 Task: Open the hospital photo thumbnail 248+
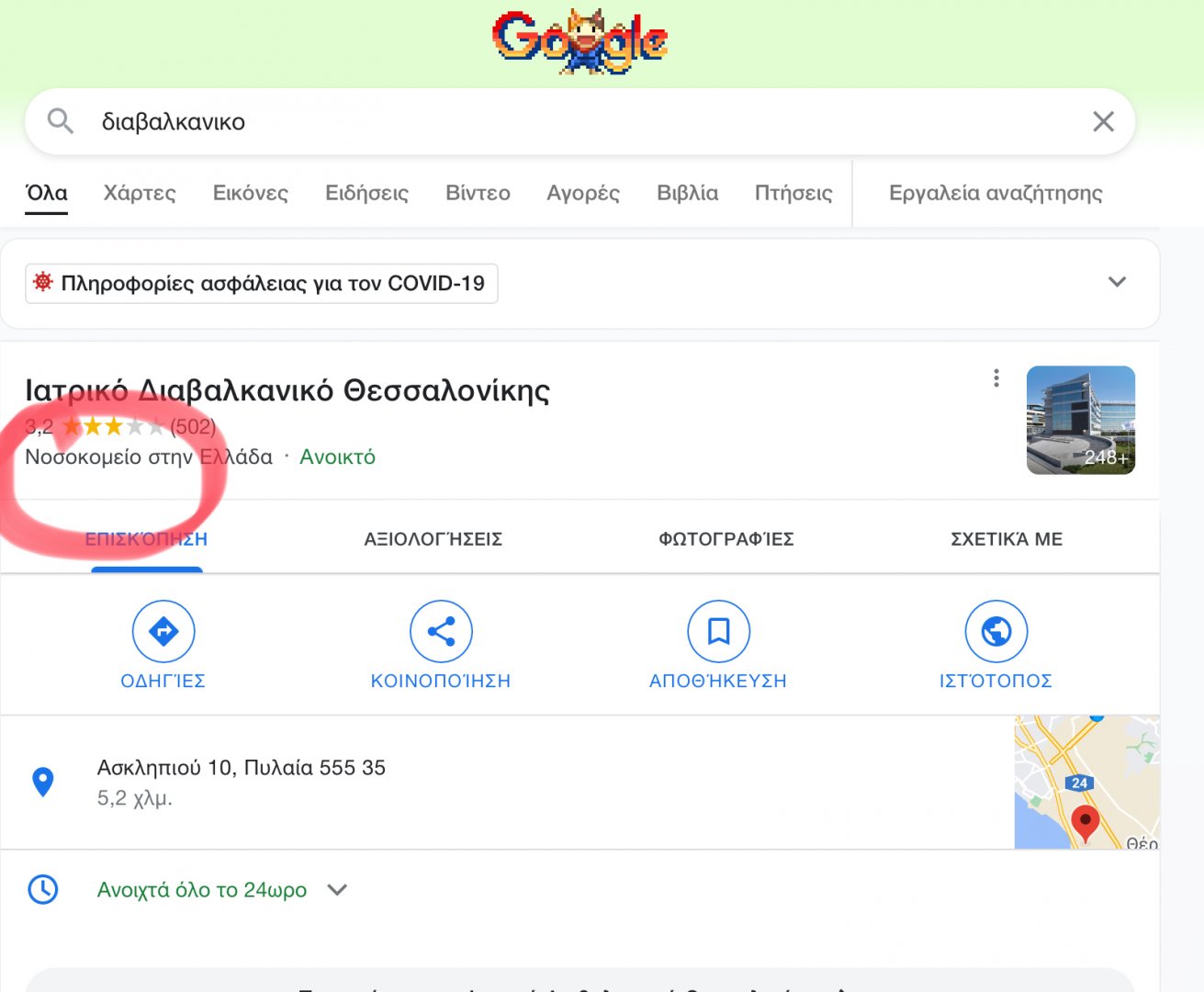1081,420
